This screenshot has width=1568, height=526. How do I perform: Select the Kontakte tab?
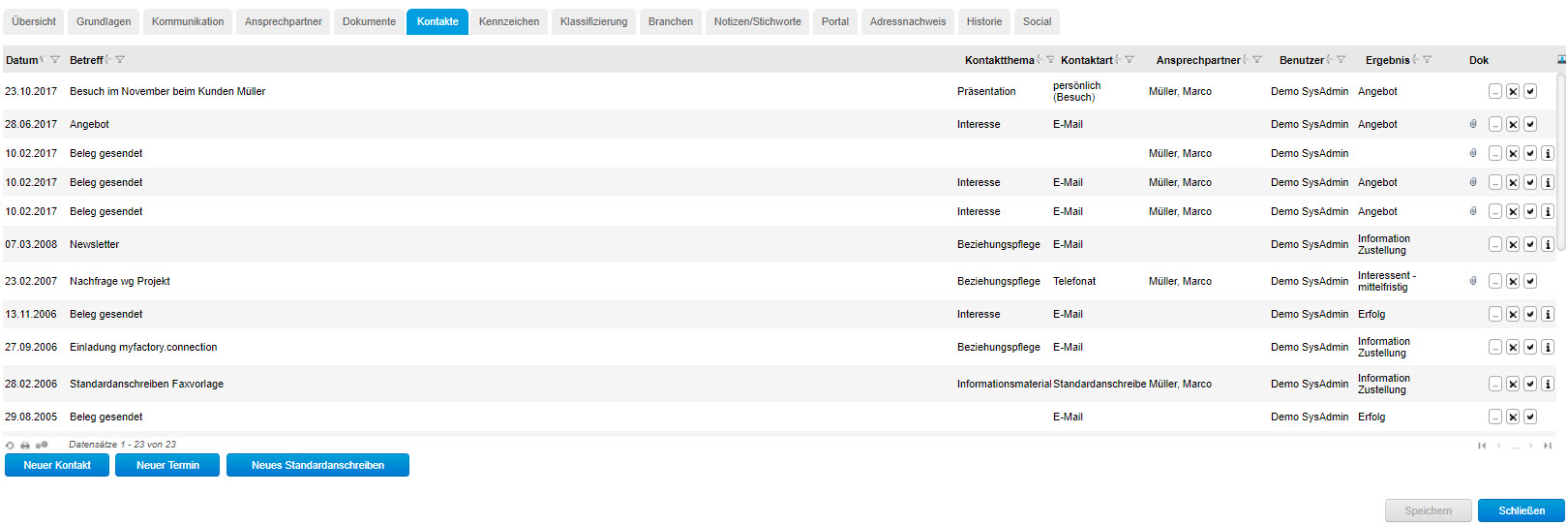click(437, 21)
